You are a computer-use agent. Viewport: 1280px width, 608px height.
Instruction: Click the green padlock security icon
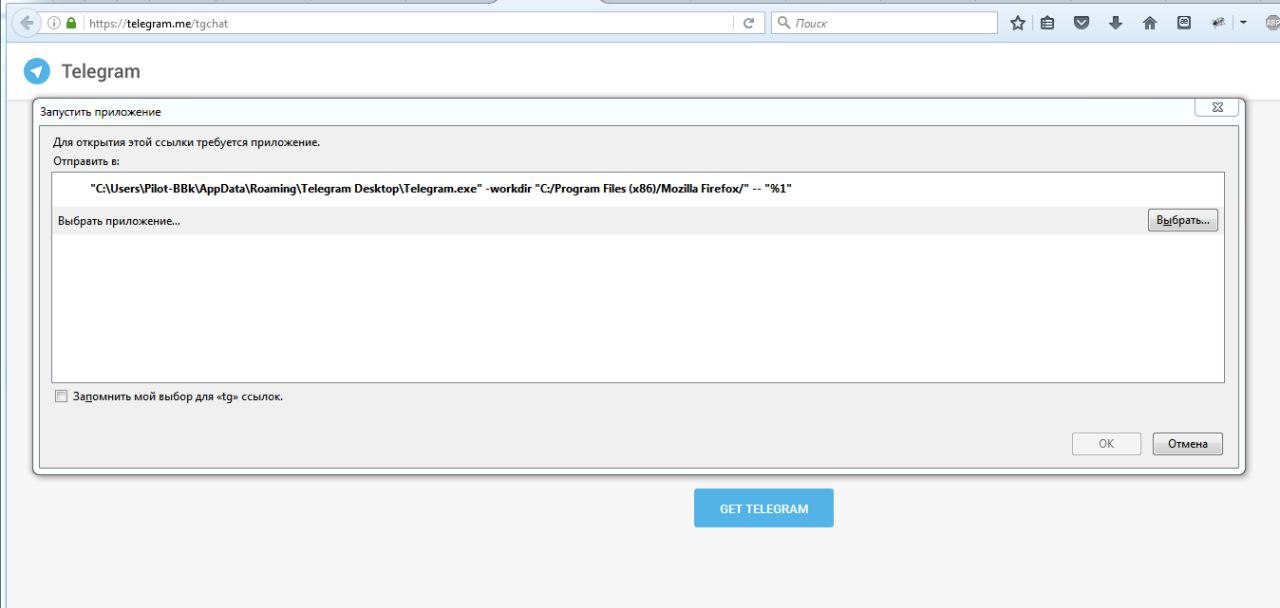(x=71, y=23)
